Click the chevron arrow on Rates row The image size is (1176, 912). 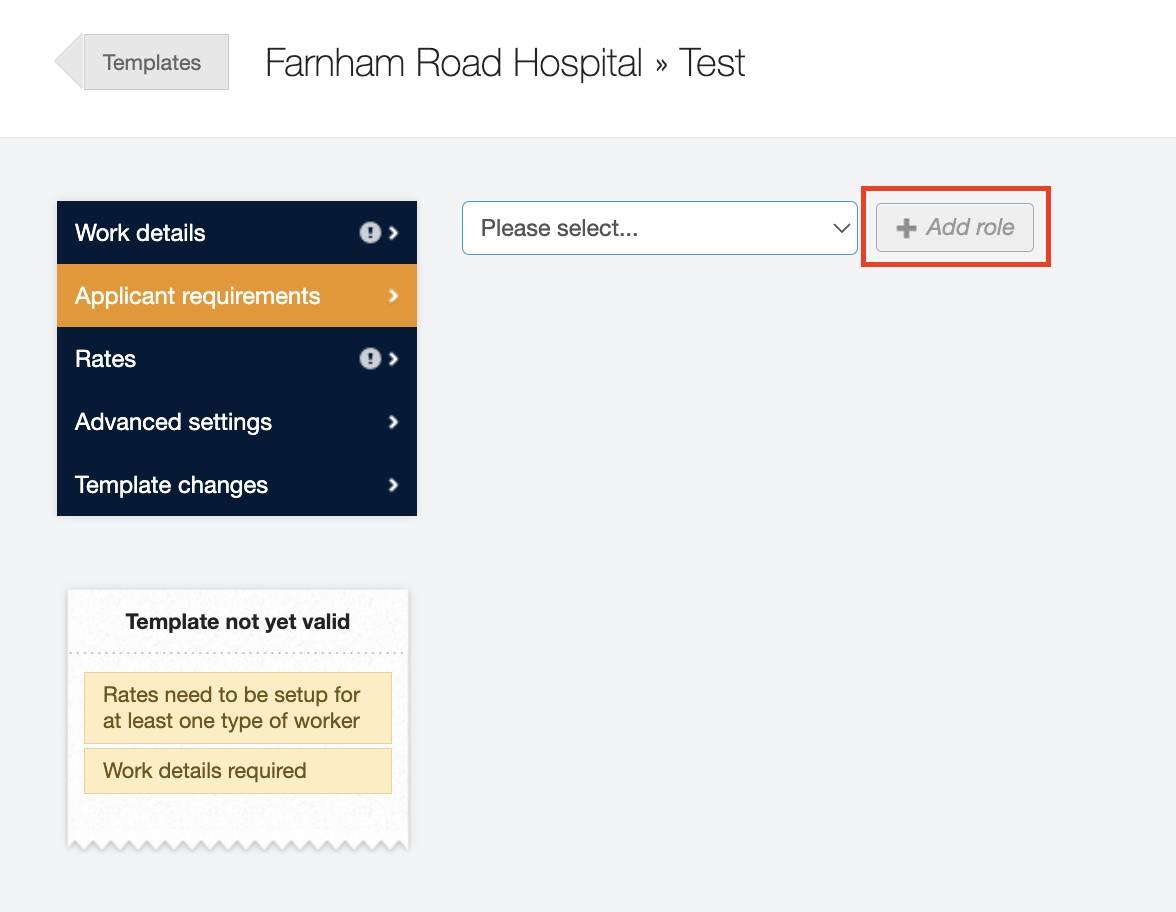[394, 359]
